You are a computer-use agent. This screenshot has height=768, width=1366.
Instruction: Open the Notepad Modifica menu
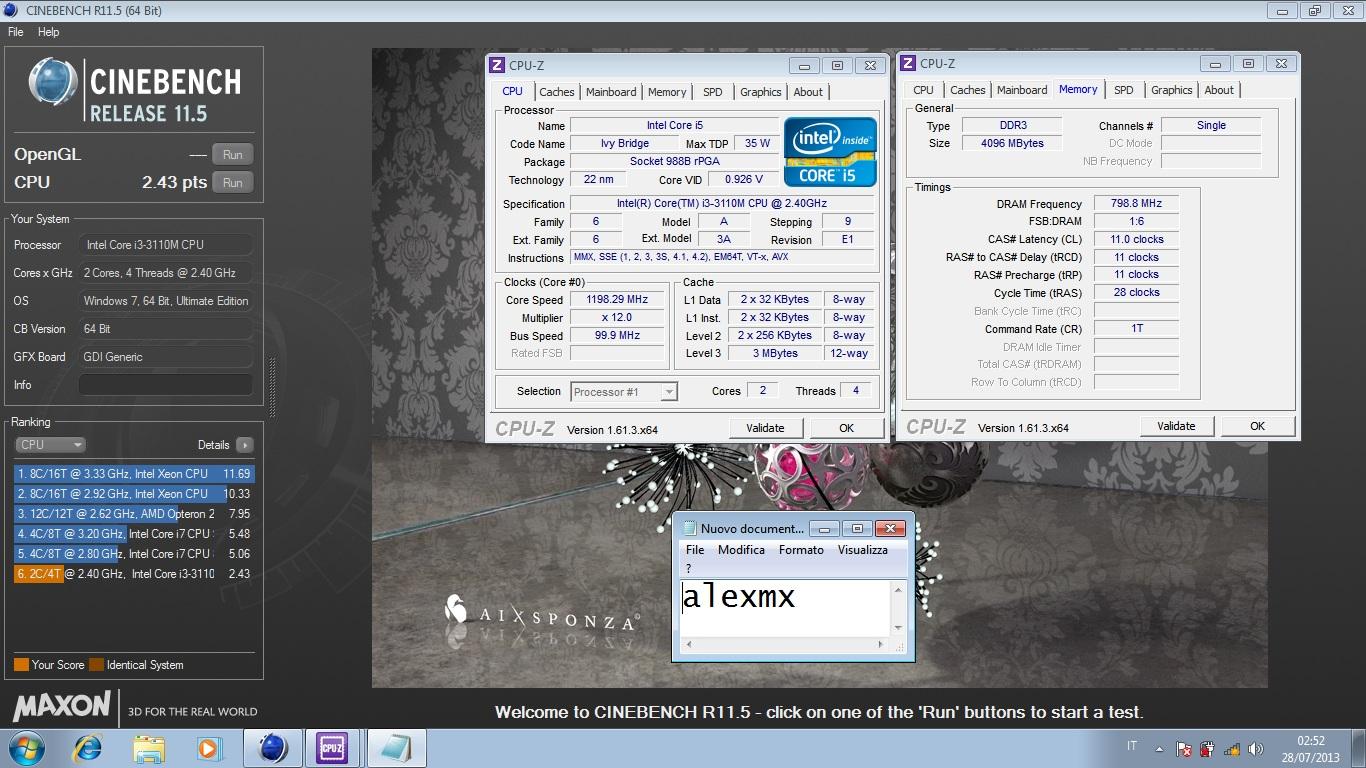[x=741, y=550]
